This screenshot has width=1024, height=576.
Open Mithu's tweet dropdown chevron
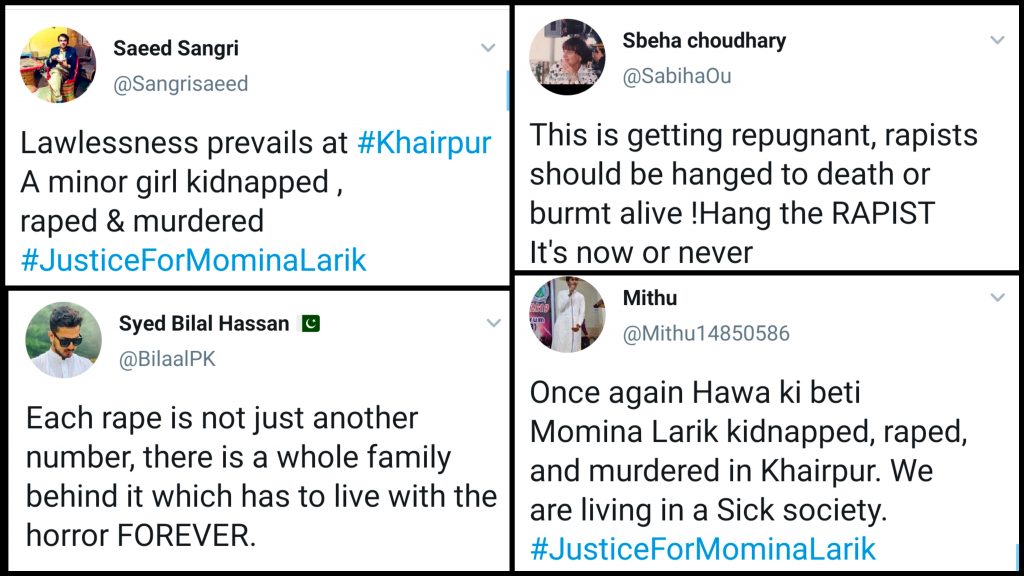pos(997,298)
